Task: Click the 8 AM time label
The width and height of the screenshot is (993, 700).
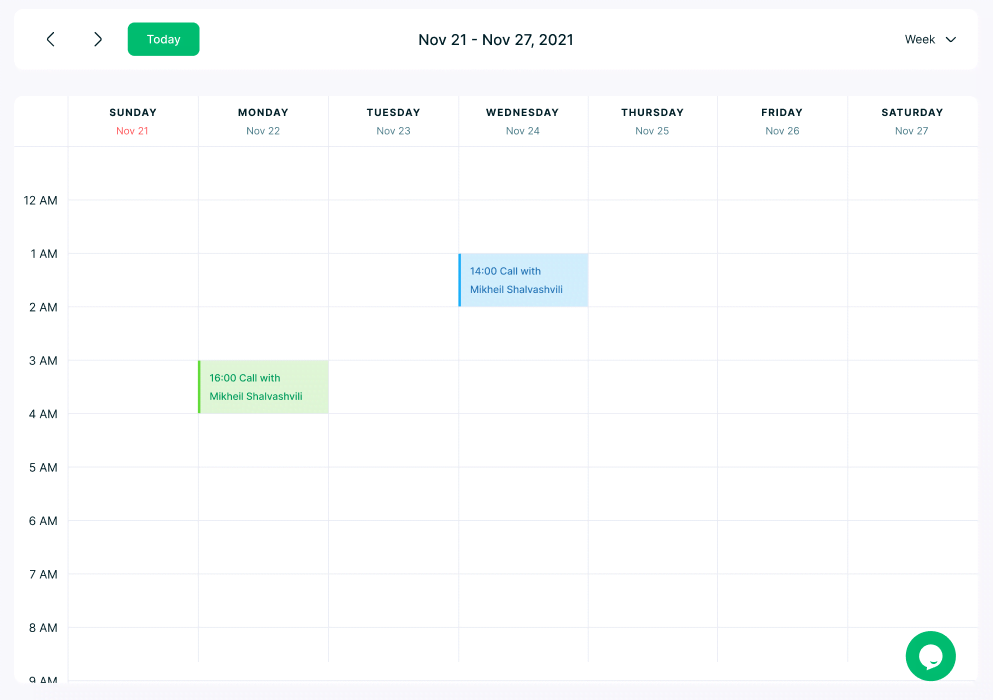Action: click(43, 628)
